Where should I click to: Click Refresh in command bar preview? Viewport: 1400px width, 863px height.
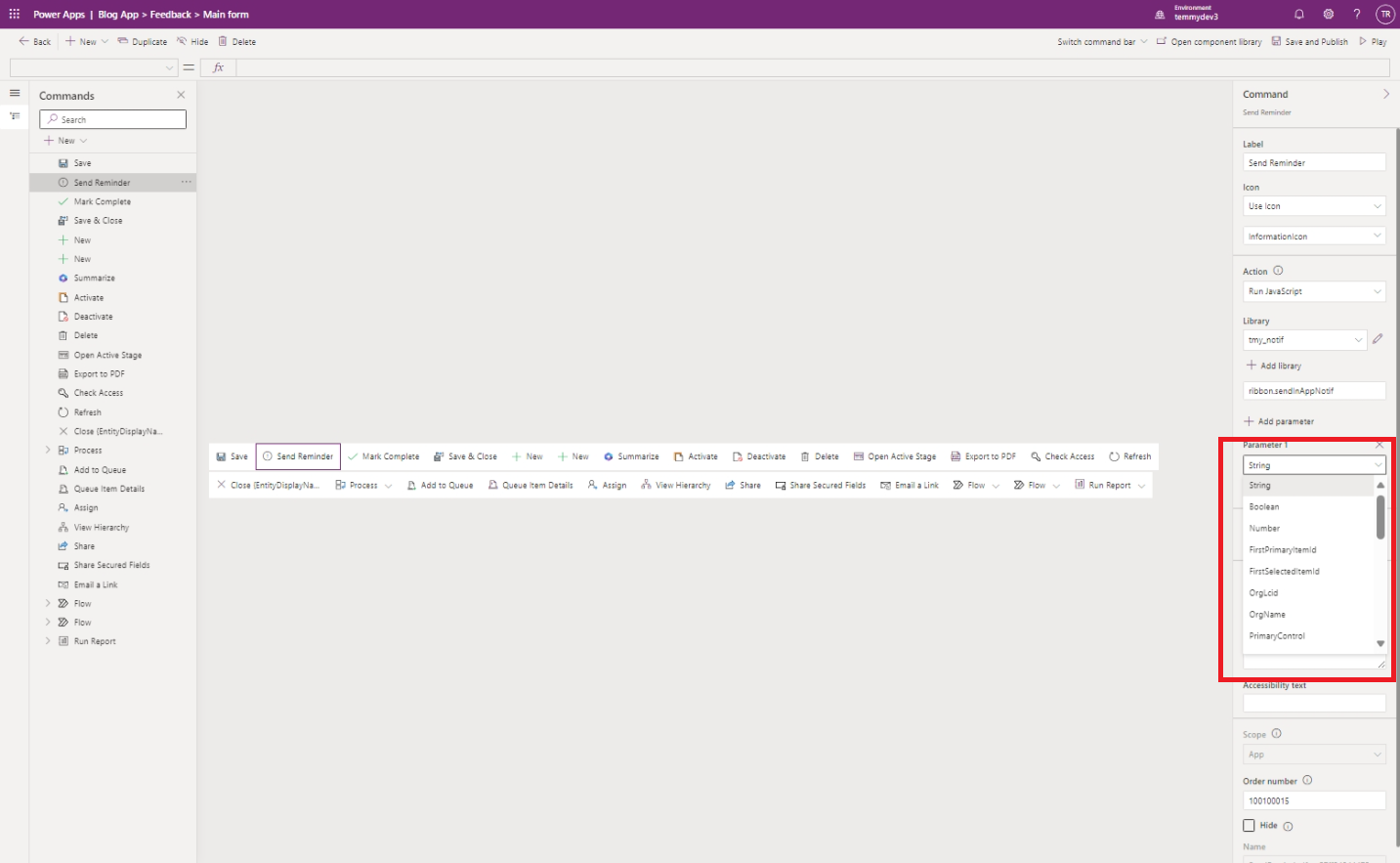click(x=1129, y=456)
